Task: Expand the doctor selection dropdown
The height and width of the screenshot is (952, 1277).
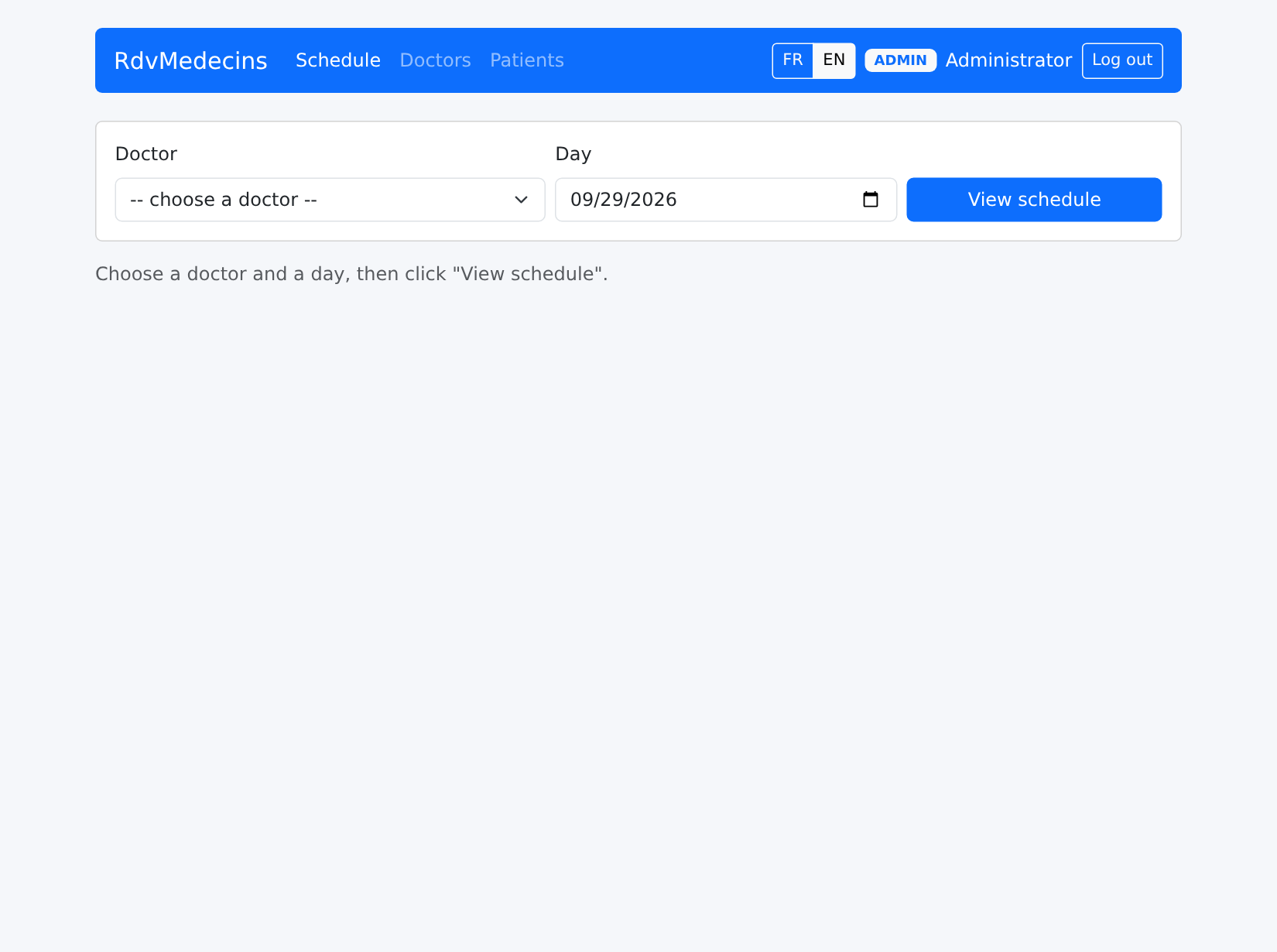Action: click(x=330, y=200)
